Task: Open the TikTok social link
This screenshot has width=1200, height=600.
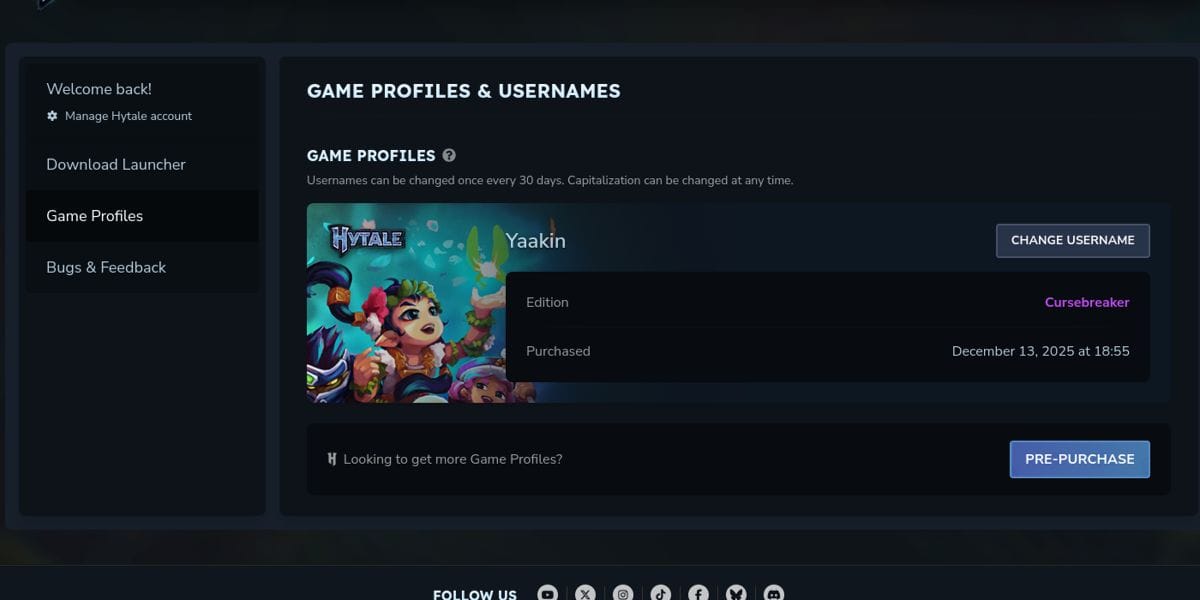Action: [x=660, y=594]
